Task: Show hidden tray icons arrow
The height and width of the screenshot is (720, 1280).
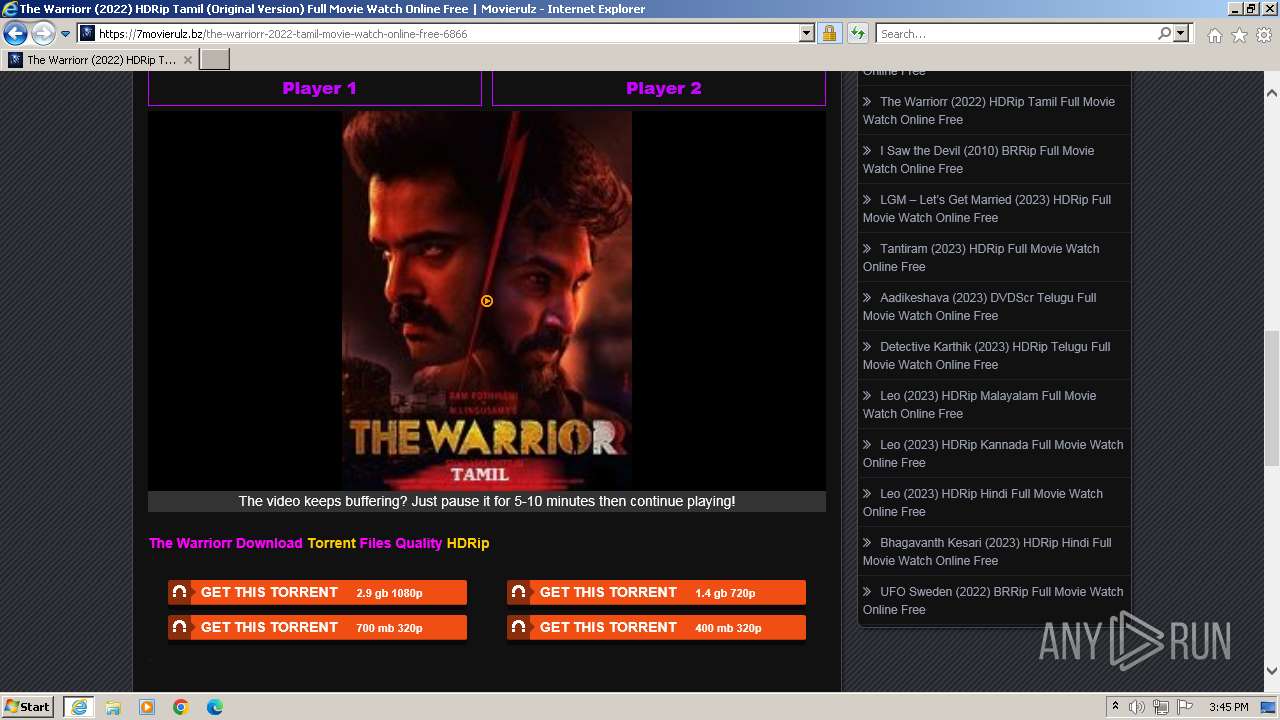Action: tap(1115, 707)
